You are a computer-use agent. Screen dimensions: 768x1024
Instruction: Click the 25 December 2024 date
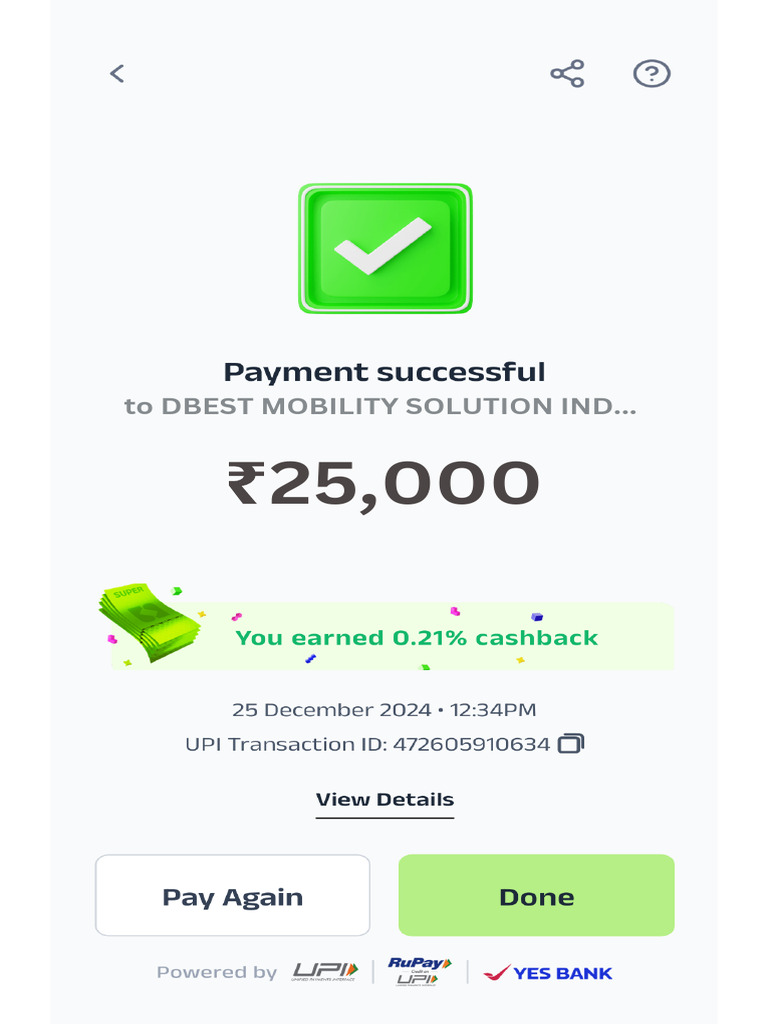[x=330, y=710]
